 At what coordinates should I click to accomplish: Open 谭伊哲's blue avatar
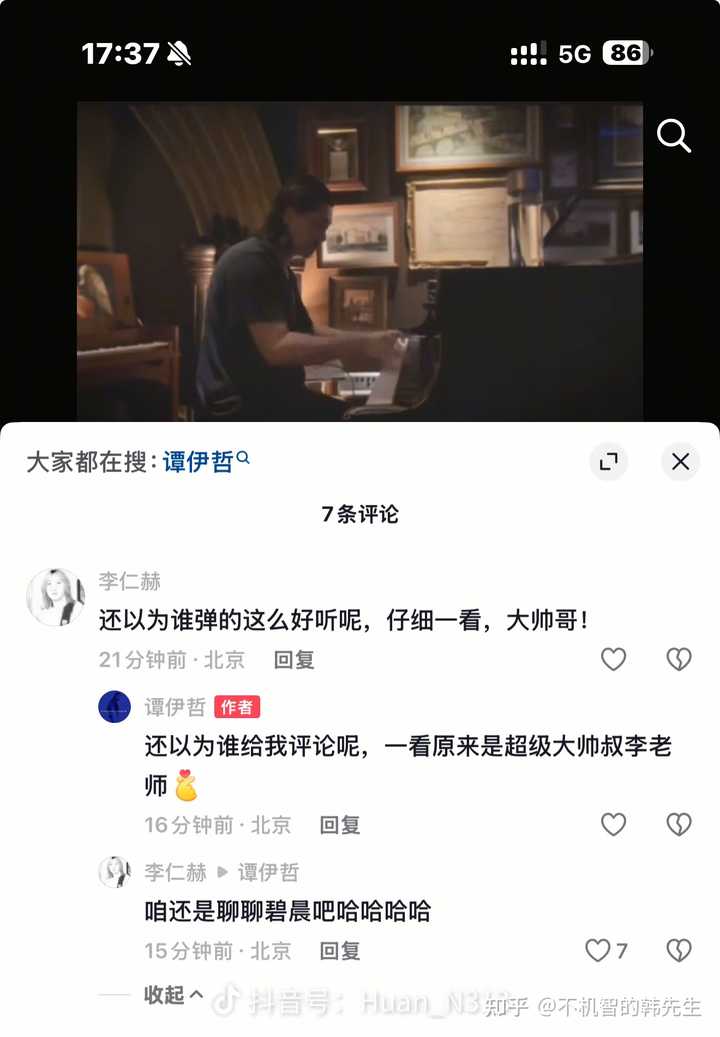pyautogui.click(x=114, y=706)
